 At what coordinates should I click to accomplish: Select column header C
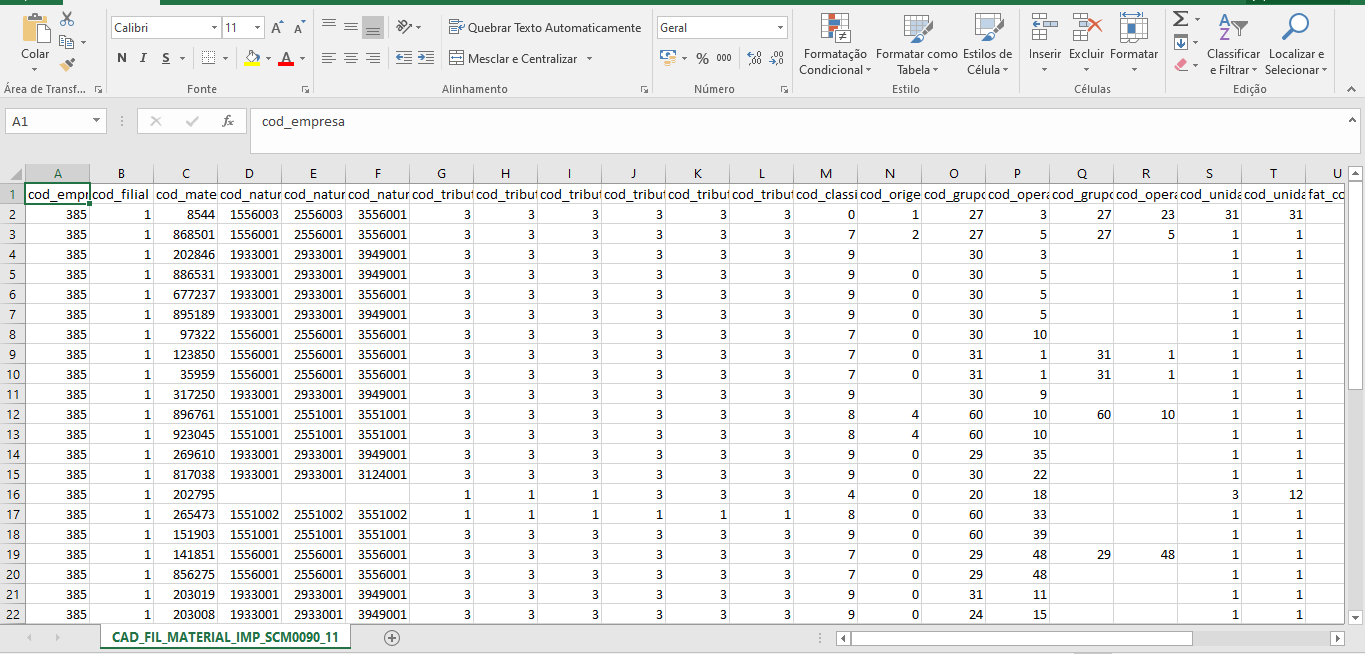coord(186,173)
